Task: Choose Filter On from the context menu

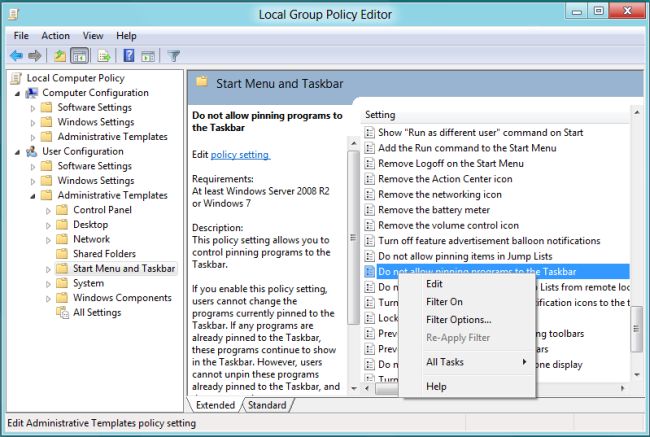Action: [467, 302]
